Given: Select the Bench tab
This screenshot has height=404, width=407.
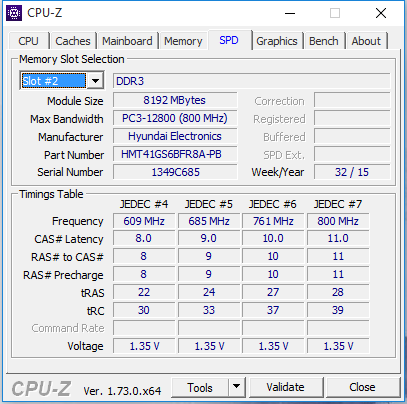Looking at the screenshot, I should tap(324, 41).
